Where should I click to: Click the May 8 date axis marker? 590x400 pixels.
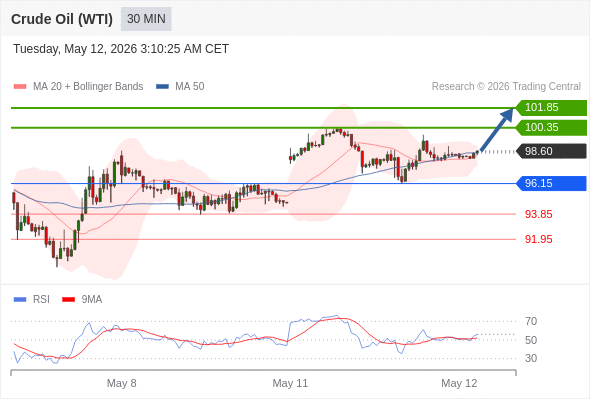(x=122, y=383)
